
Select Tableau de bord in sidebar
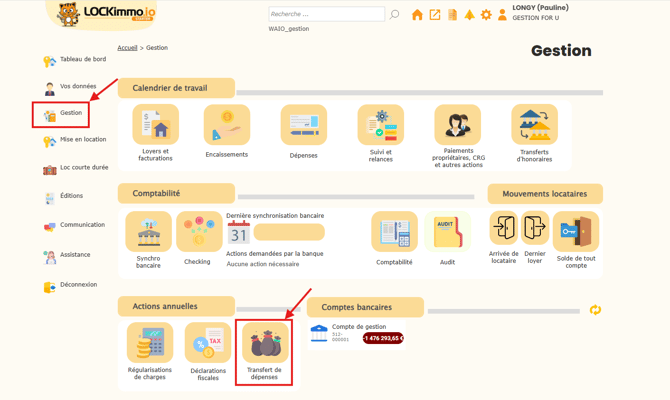82,60
